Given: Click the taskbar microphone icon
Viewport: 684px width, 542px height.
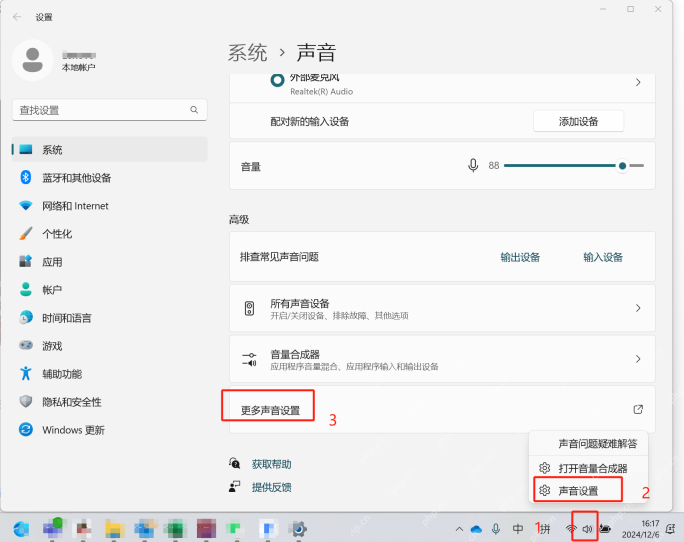Looking at the screenshot, I should click(x=496, y=529).
